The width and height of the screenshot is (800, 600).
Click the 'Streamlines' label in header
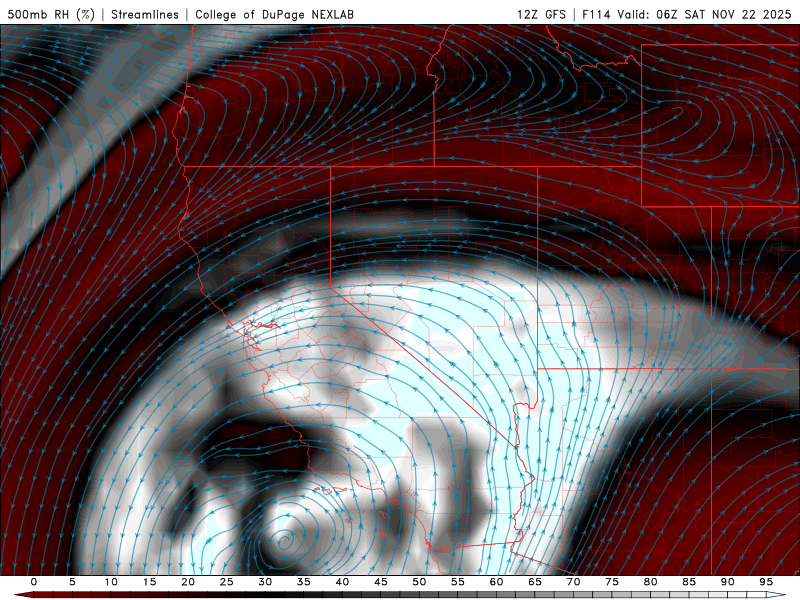pos(145,14)
